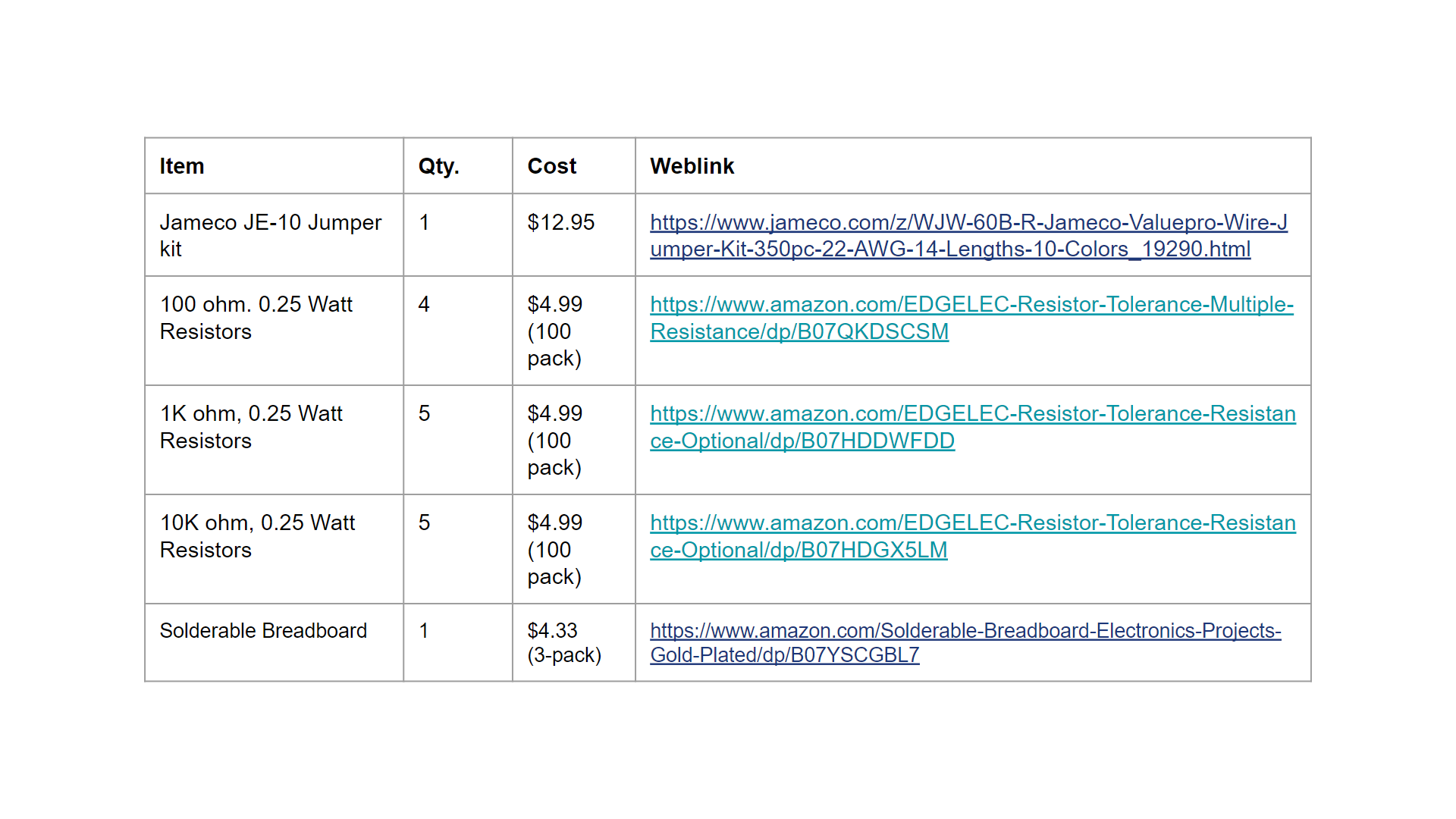Click the quantity cell in 10K ohm row
This screenshot has width=1456, height=819.
click(424, 523)
